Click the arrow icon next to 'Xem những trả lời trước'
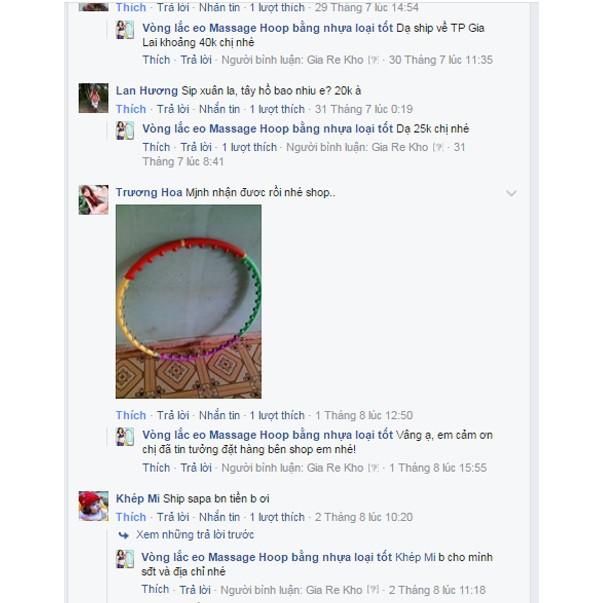 pyautogui.click(x=123, y=535)
